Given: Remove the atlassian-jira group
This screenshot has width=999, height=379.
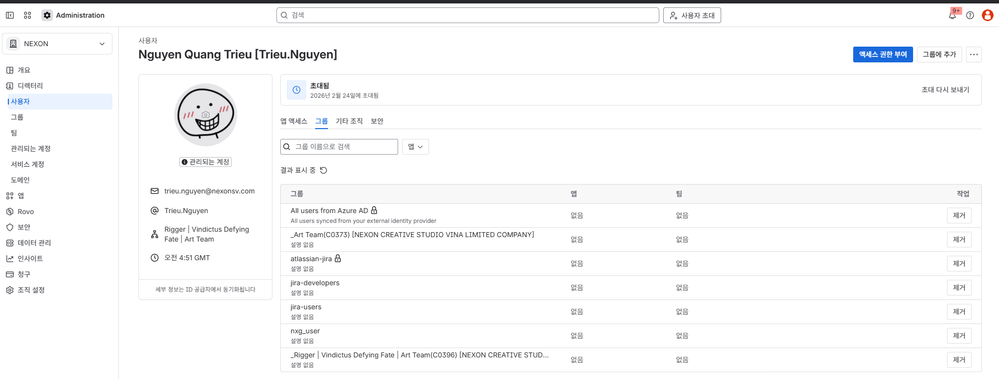Looking at the screenshot, I should (x=959, y=264).
